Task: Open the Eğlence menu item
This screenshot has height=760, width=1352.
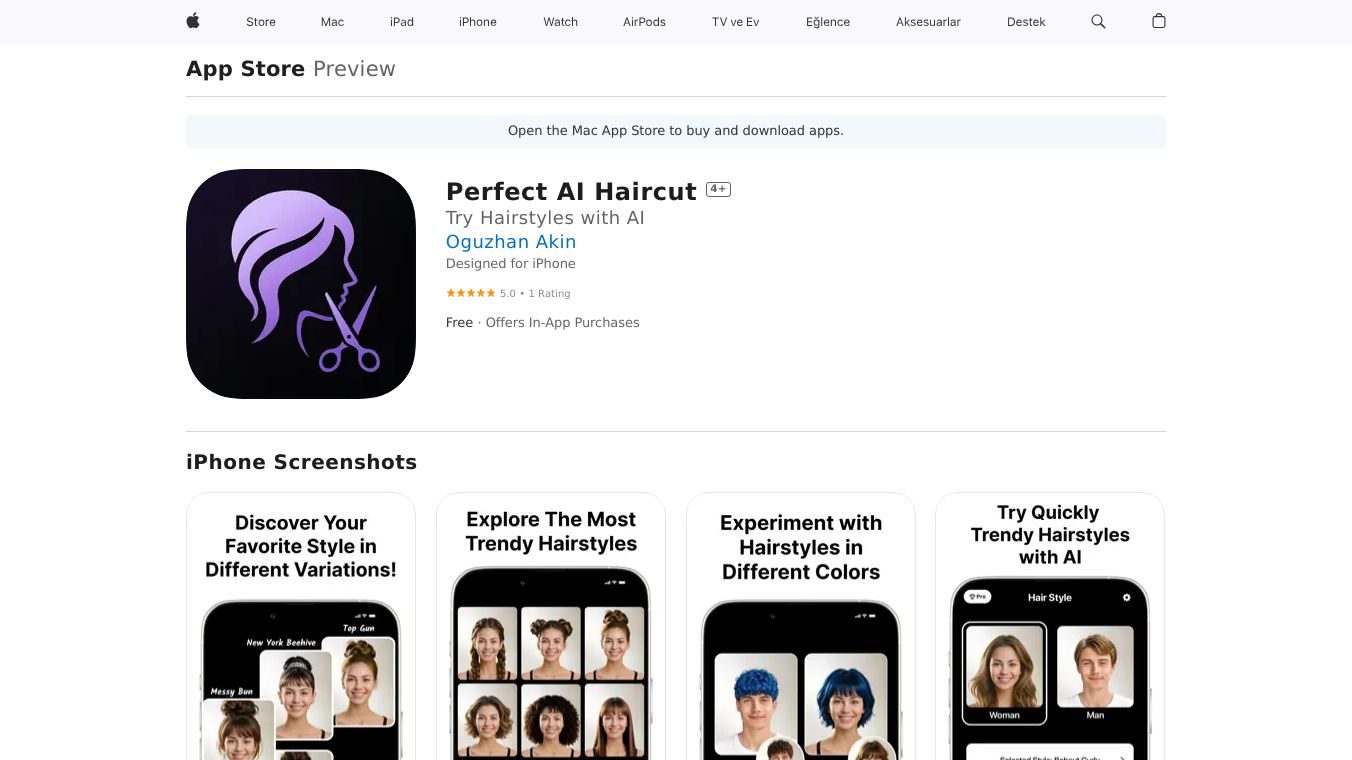Action: pos(828,22)
